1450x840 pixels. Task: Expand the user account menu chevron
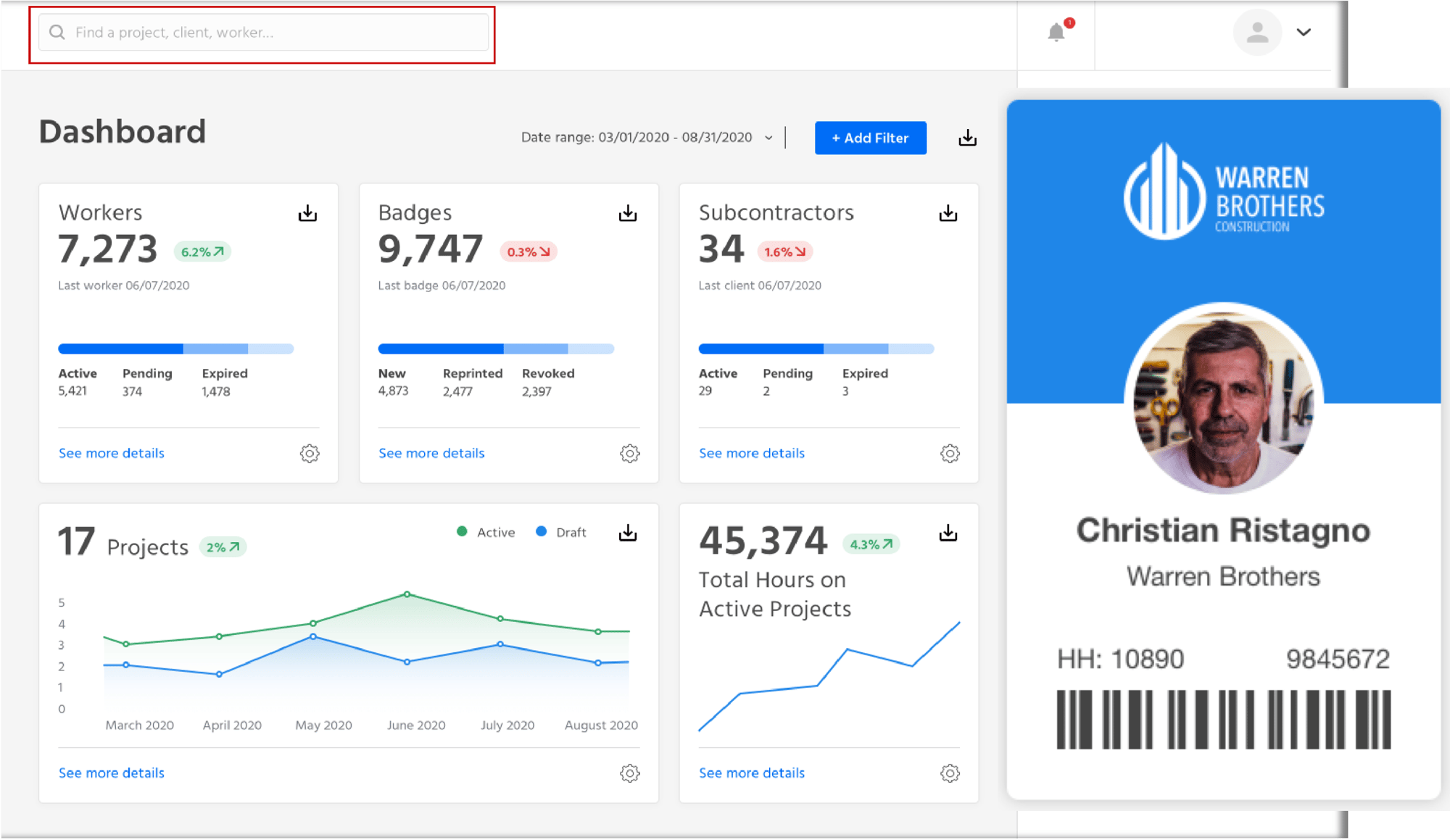(x=1304, y=33)
